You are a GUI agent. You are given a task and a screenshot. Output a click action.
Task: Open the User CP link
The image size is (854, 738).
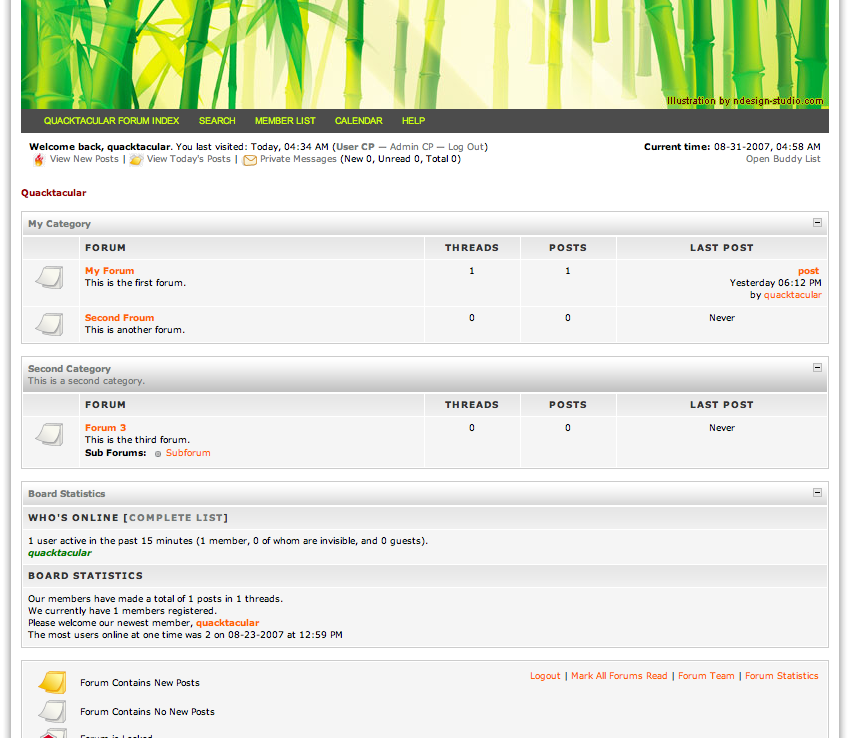(355, 147)
